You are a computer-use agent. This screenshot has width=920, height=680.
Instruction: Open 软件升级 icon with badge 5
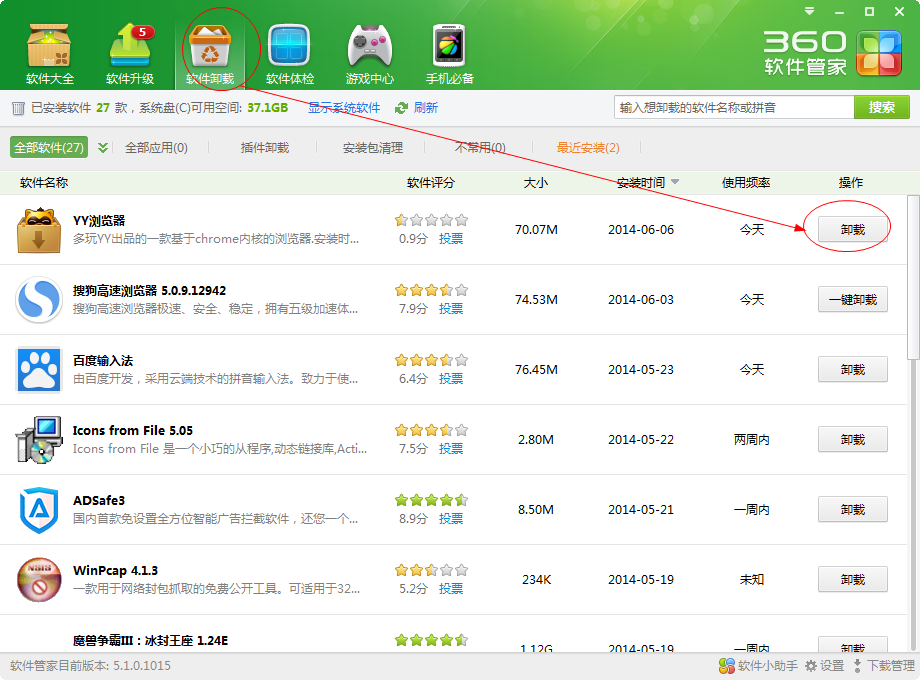pos(130,46)
